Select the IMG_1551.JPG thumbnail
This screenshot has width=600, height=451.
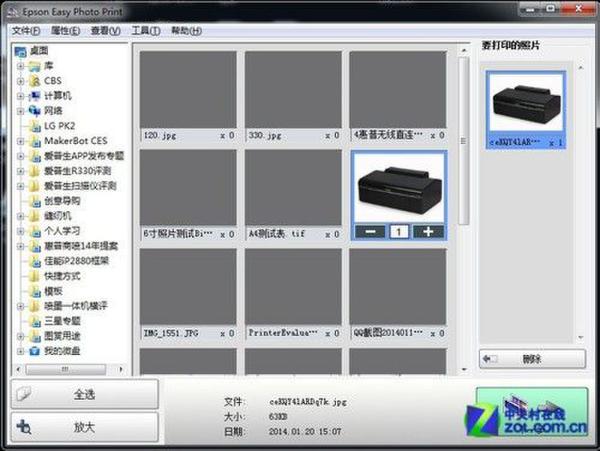(x=188, y=287)
